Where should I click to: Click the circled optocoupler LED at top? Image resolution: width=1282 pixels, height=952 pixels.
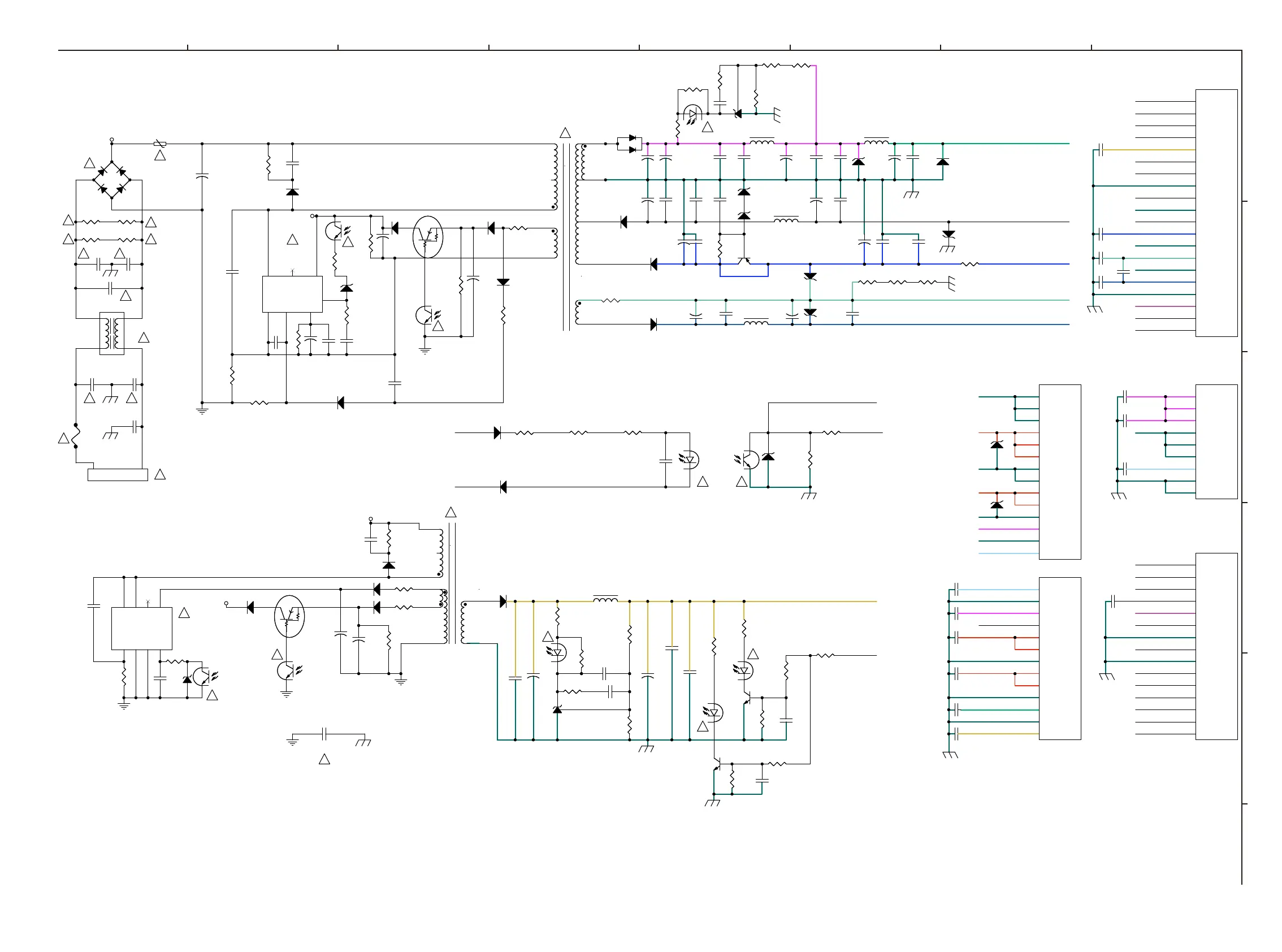tap(691, 114)
